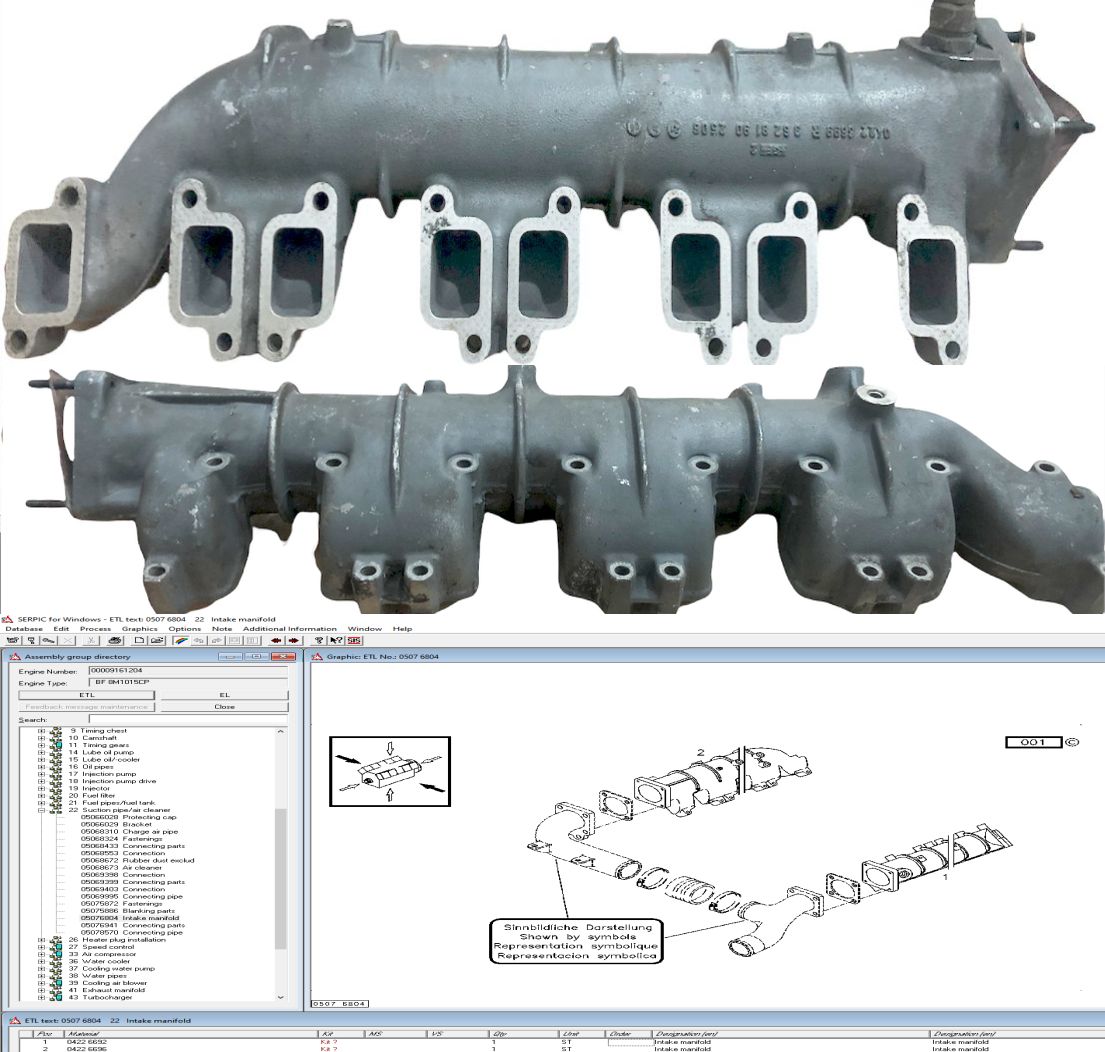Click the printer icon in the toolbar
This screenshot has height=1052, width=1105.
click(x=115, y=640)
